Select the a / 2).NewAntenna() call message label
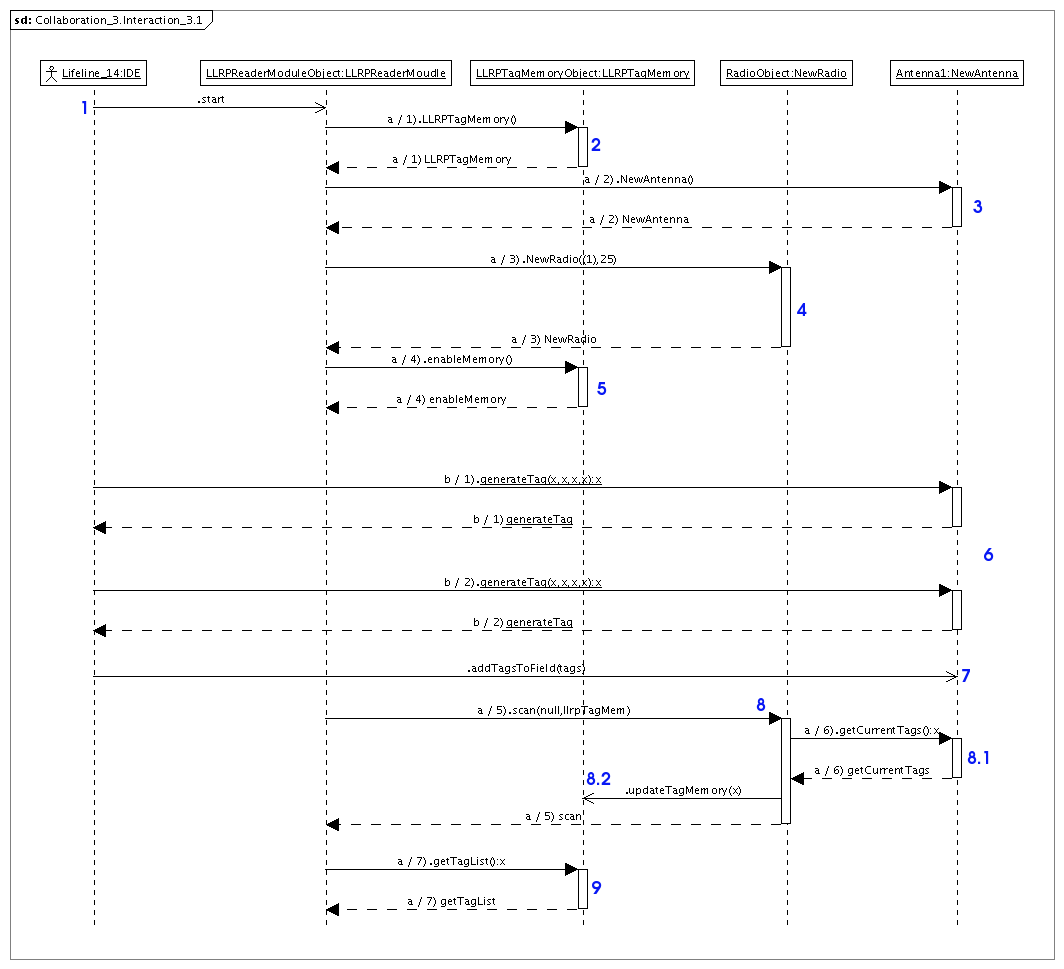This screenshot has width=1064, height=969. pyautogui.click(x=638, y=180)
